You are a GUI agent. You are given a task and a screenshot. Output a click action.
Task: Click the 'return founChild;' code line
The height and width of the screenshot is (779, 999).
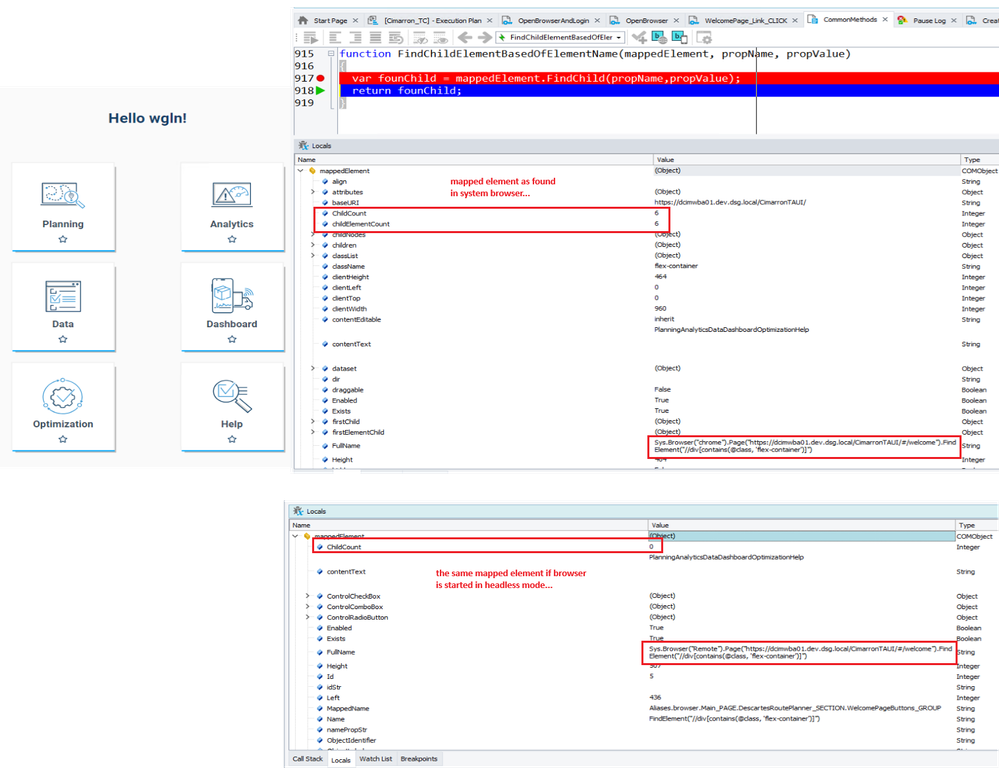(406, 90)
